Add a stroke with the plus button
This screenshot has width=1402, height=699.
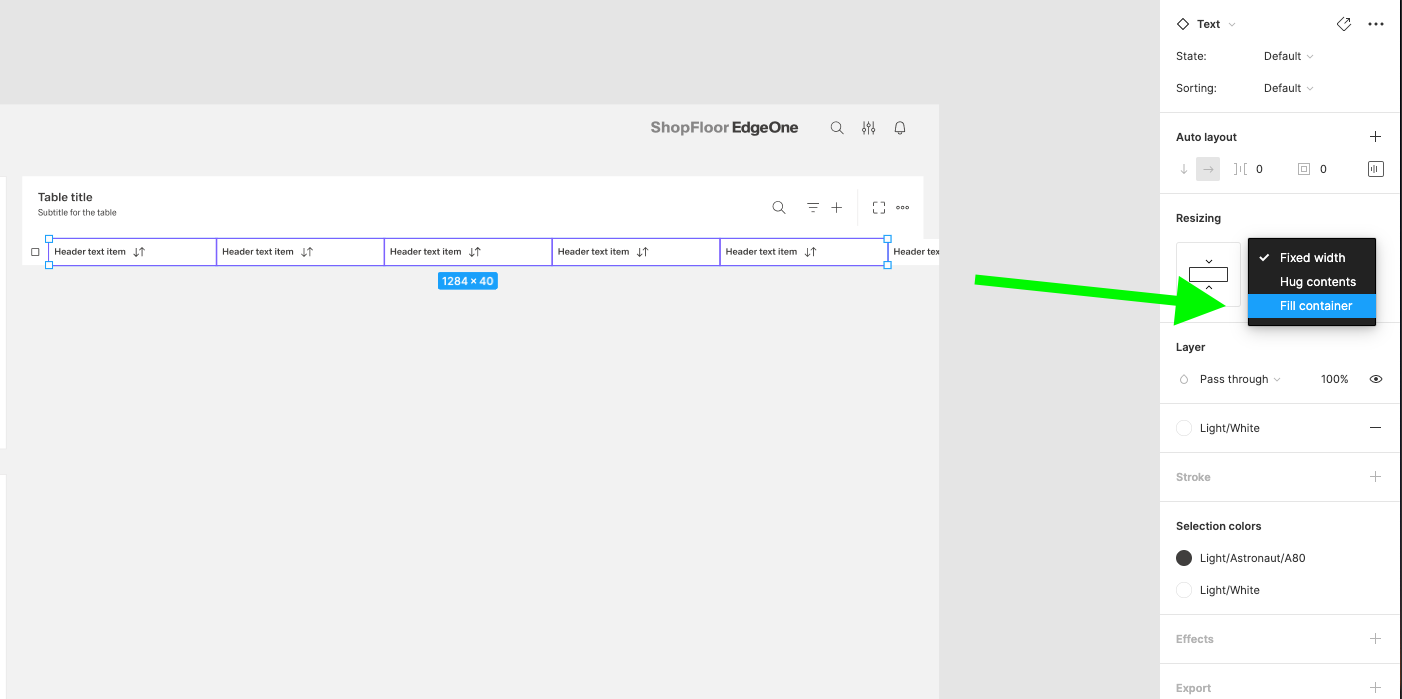click(x=1375, y=477)
